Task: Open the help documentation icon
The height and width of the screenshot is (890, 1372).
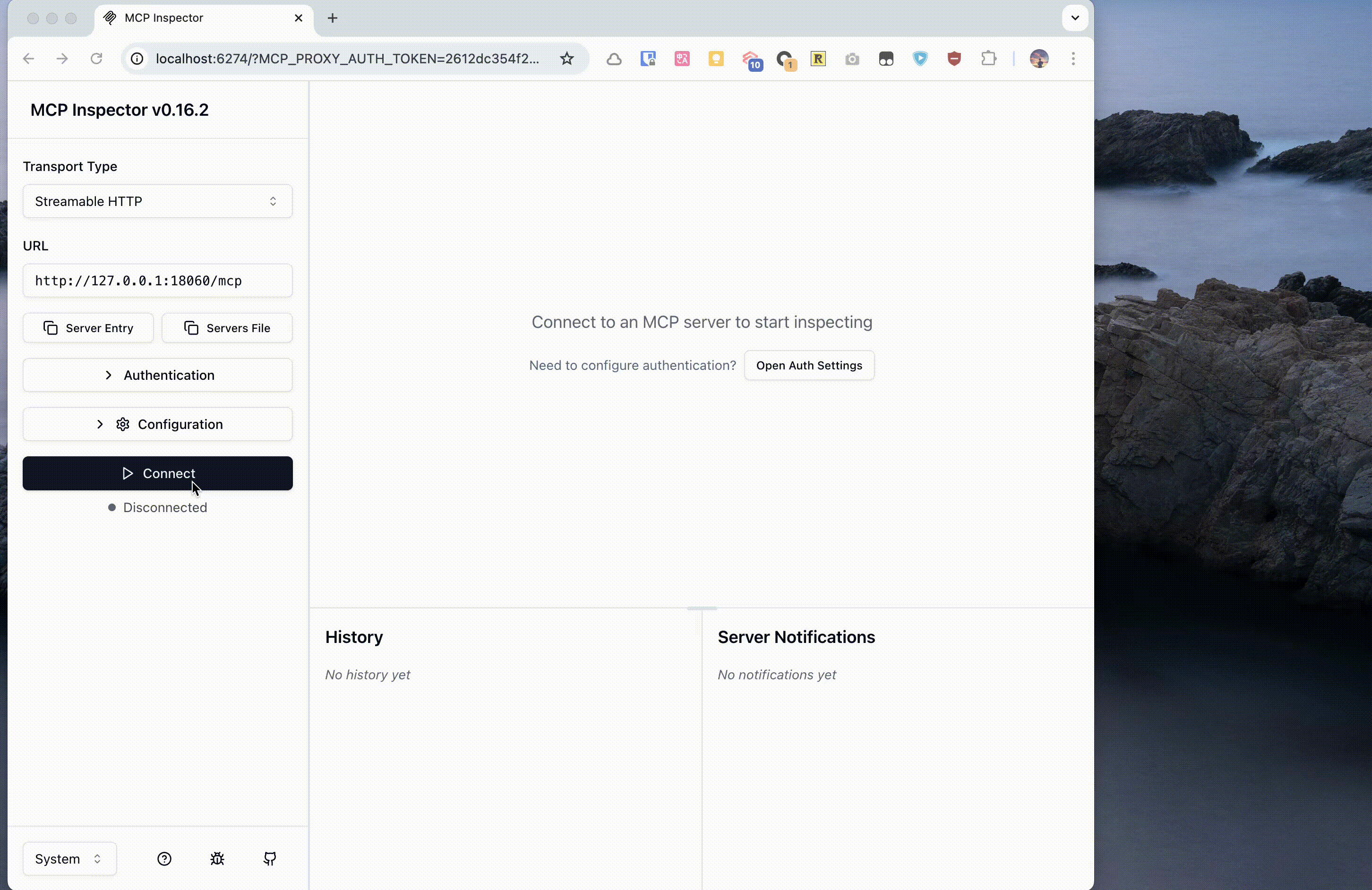Action: coord(164,859)
